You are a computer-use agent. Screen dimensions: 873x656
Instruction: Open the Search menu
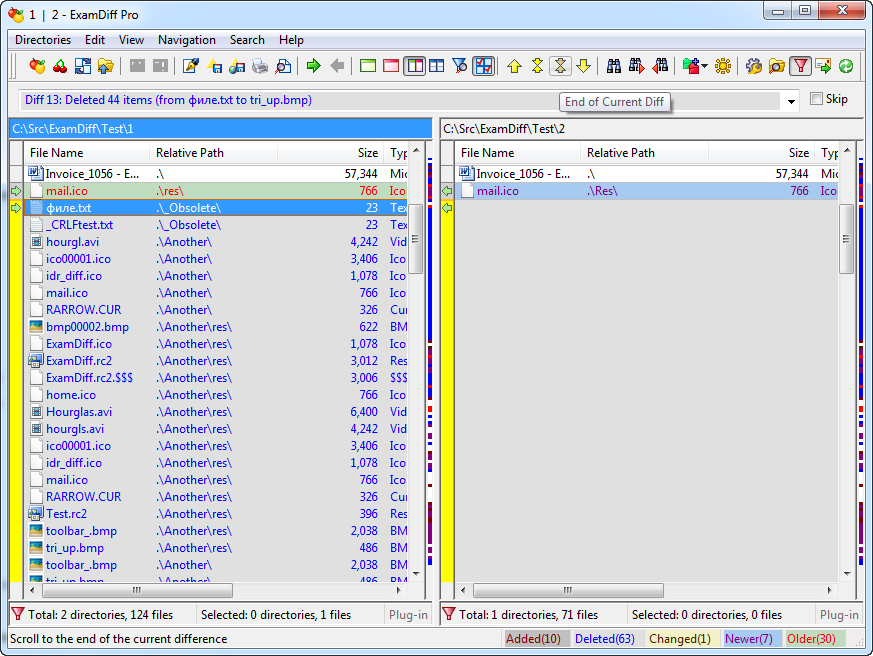247,40
